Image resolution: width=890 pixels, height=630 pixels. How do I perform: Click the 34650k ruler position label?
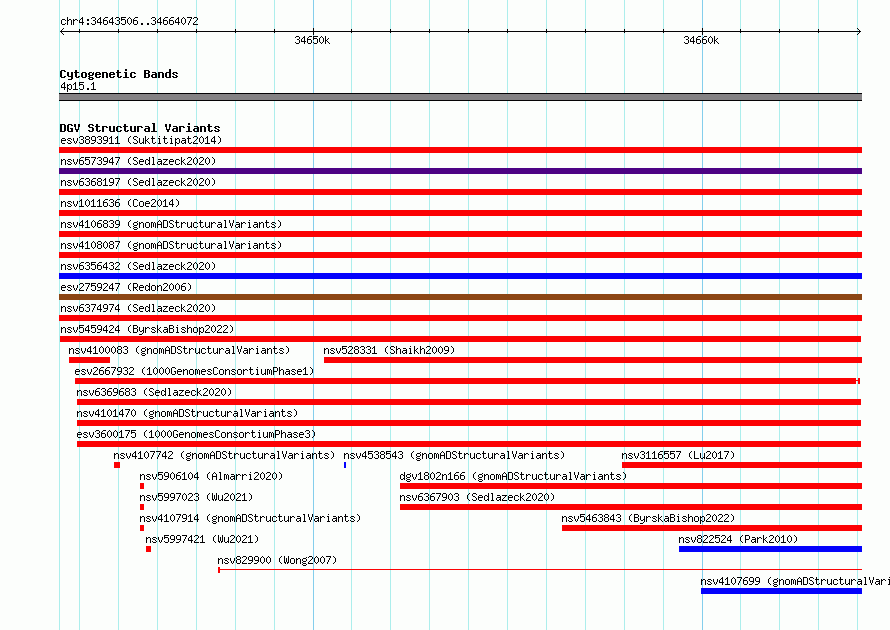(x=312, y=40)
